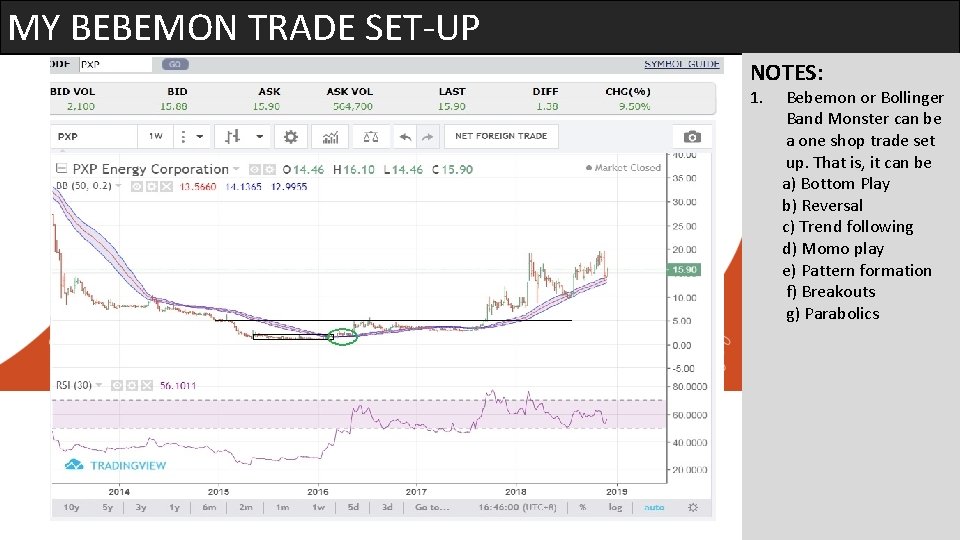Image resolution: width=960 pixels, height=540 pixels.
Task: Redo chart action arrow
Action: click(x=427, y=137)
